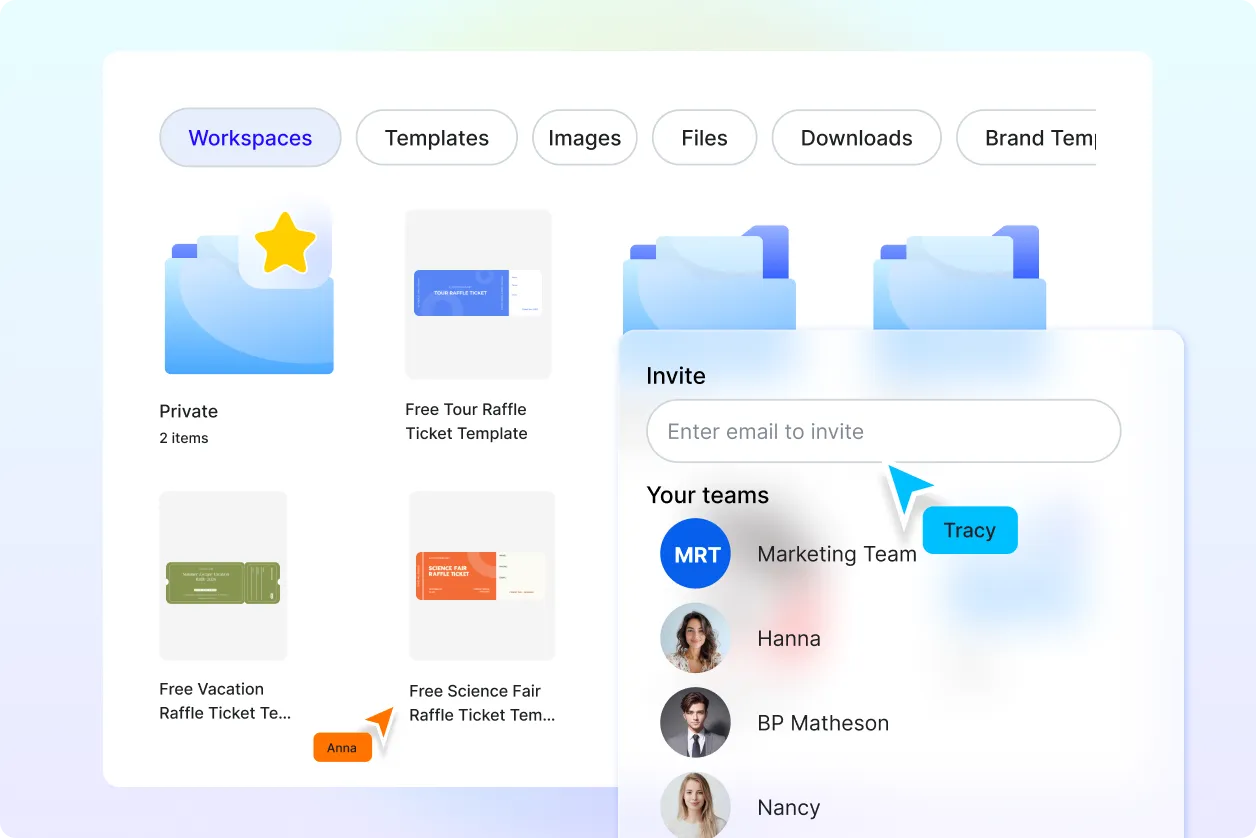View the Downloads tab
Viewport: 1256px width, 838px height.
click(x=856, y=137)
